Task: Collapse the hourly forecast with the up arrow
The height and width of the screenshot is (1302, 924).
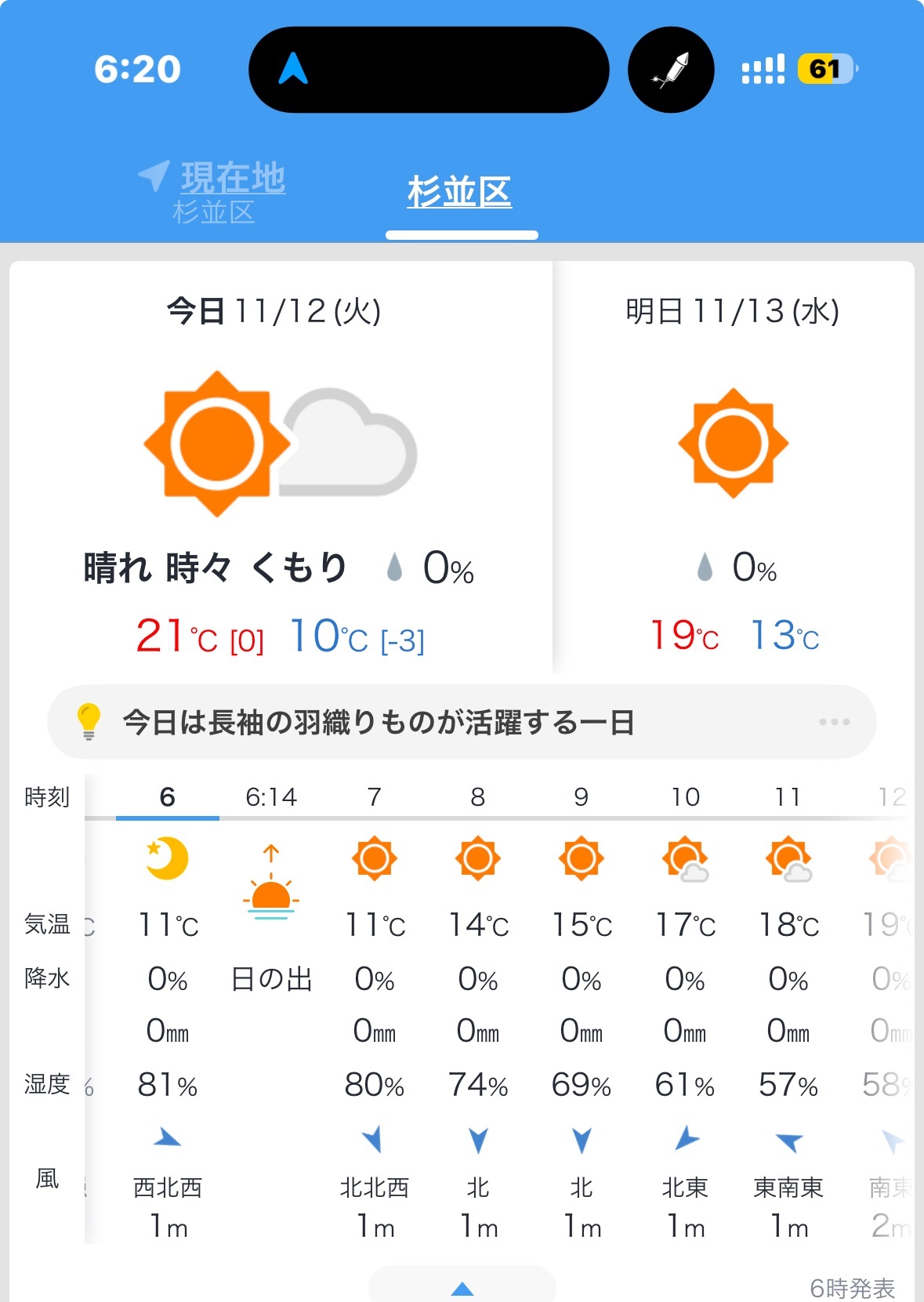Action: (462, 1288)
